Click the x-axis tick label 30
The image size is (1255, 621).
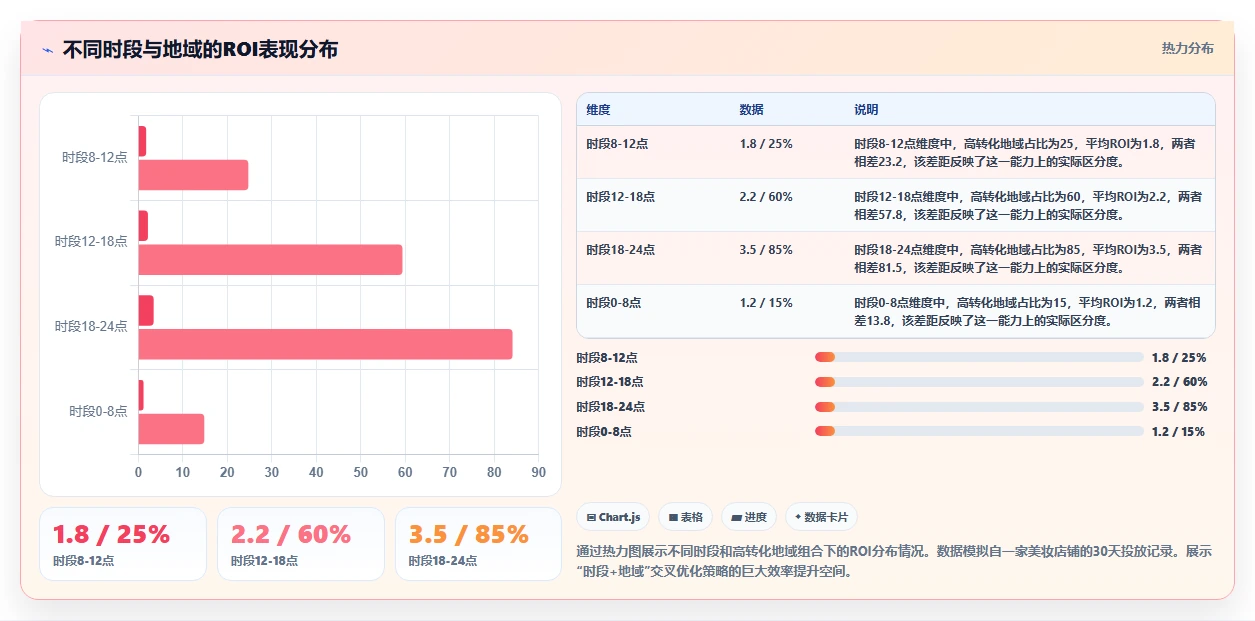272,472
